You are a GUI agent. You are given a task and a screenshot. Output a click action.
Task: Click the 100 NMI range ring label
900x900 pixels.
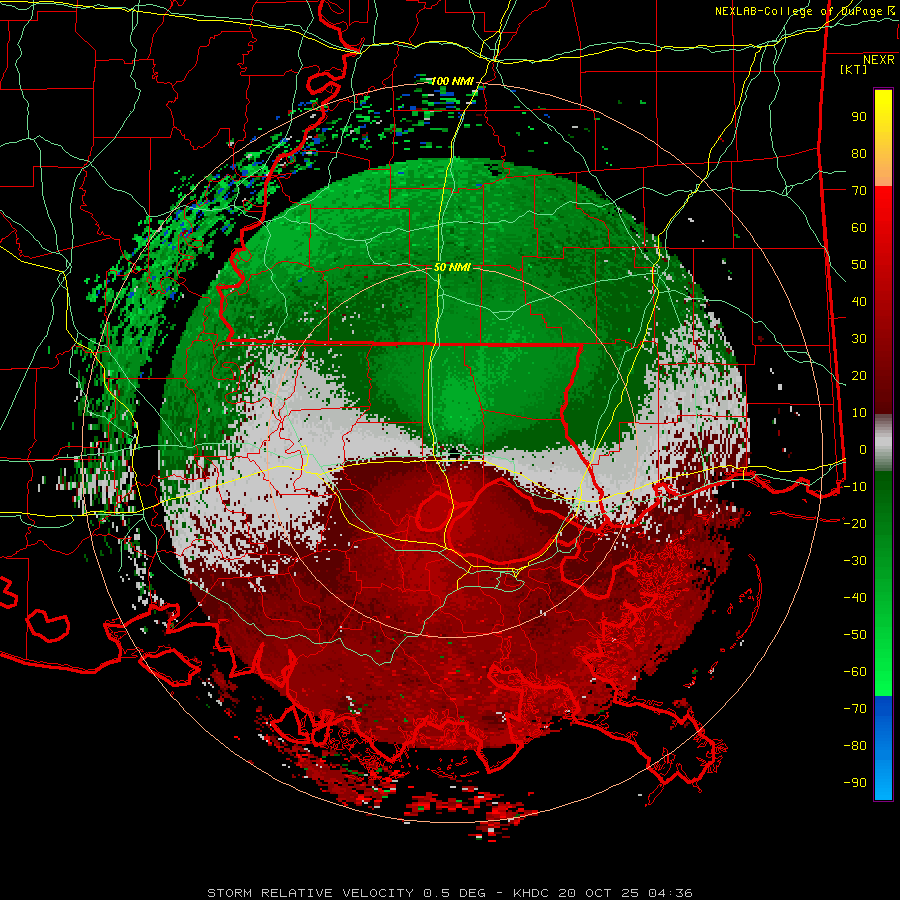point(452,82)
